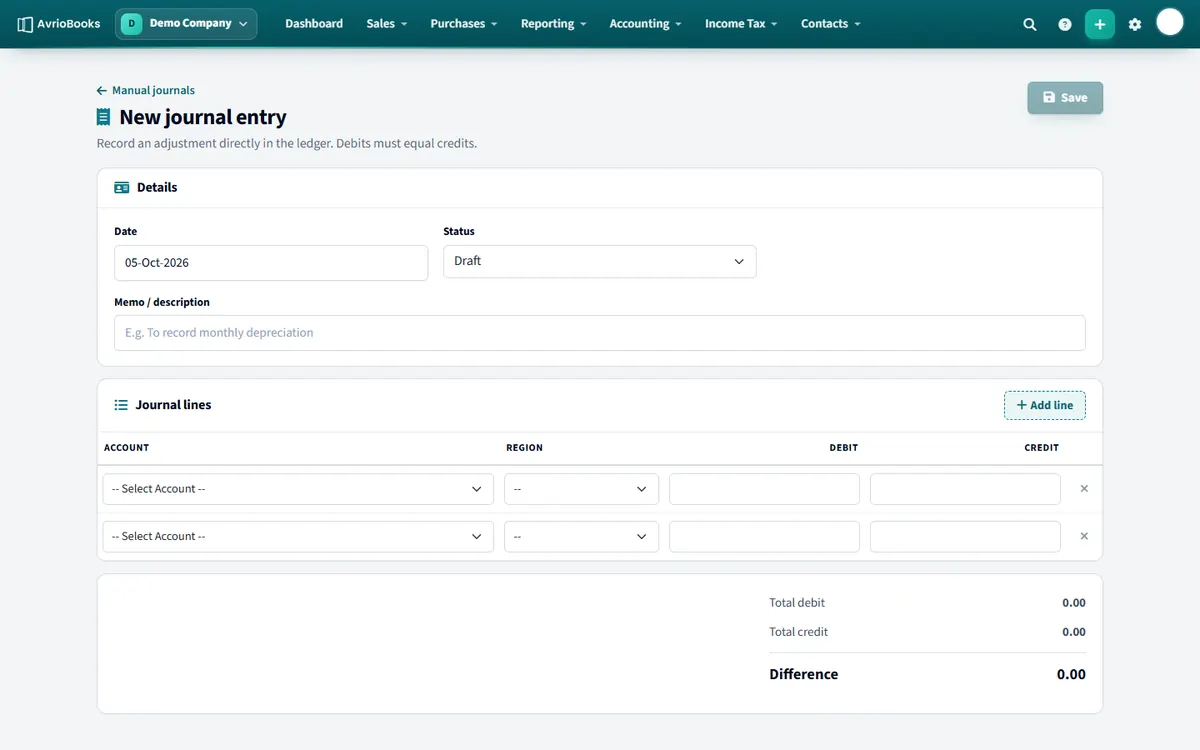The width and height of the screenshot is (1200, 750).
Task: Click the "Journal lines" section title
Action: tap(174, 405)
